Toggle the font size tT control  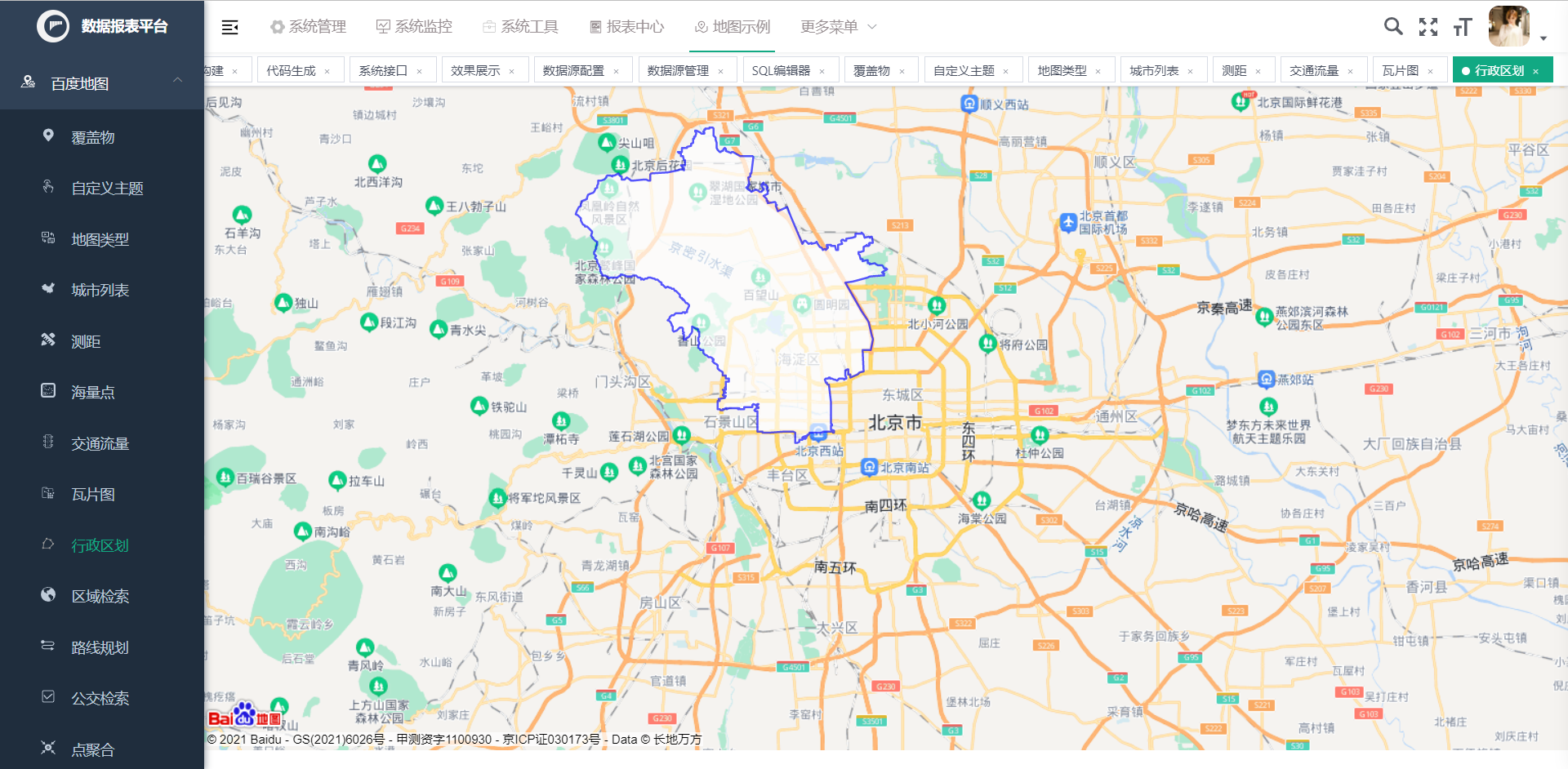[x=1463, y=26]
